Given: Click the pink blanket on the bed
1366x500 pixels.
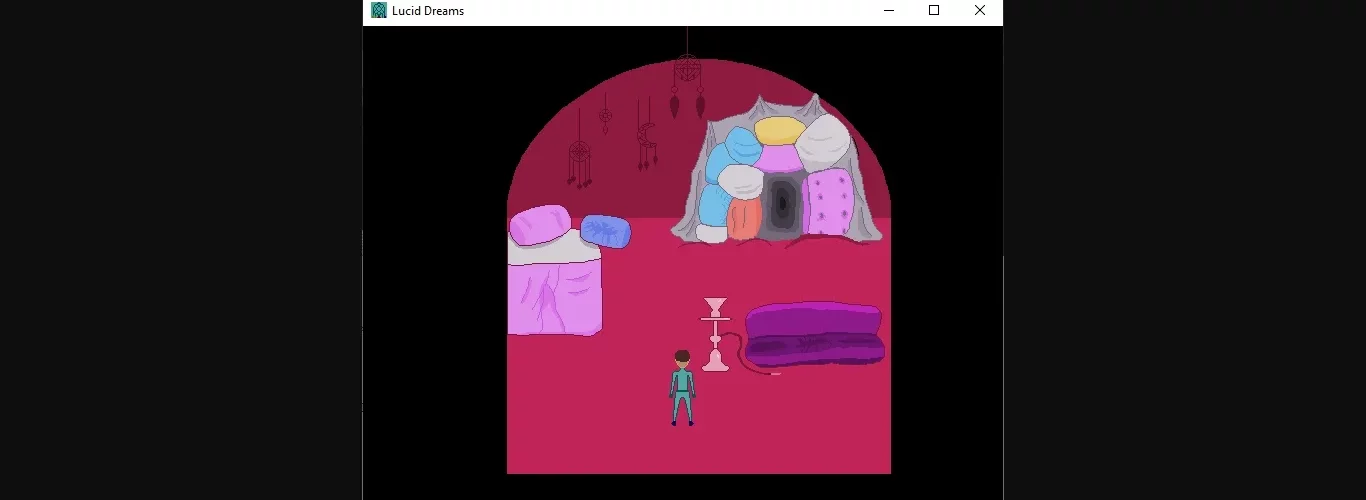Looking at the screenshot, I should tap(554, 297).
